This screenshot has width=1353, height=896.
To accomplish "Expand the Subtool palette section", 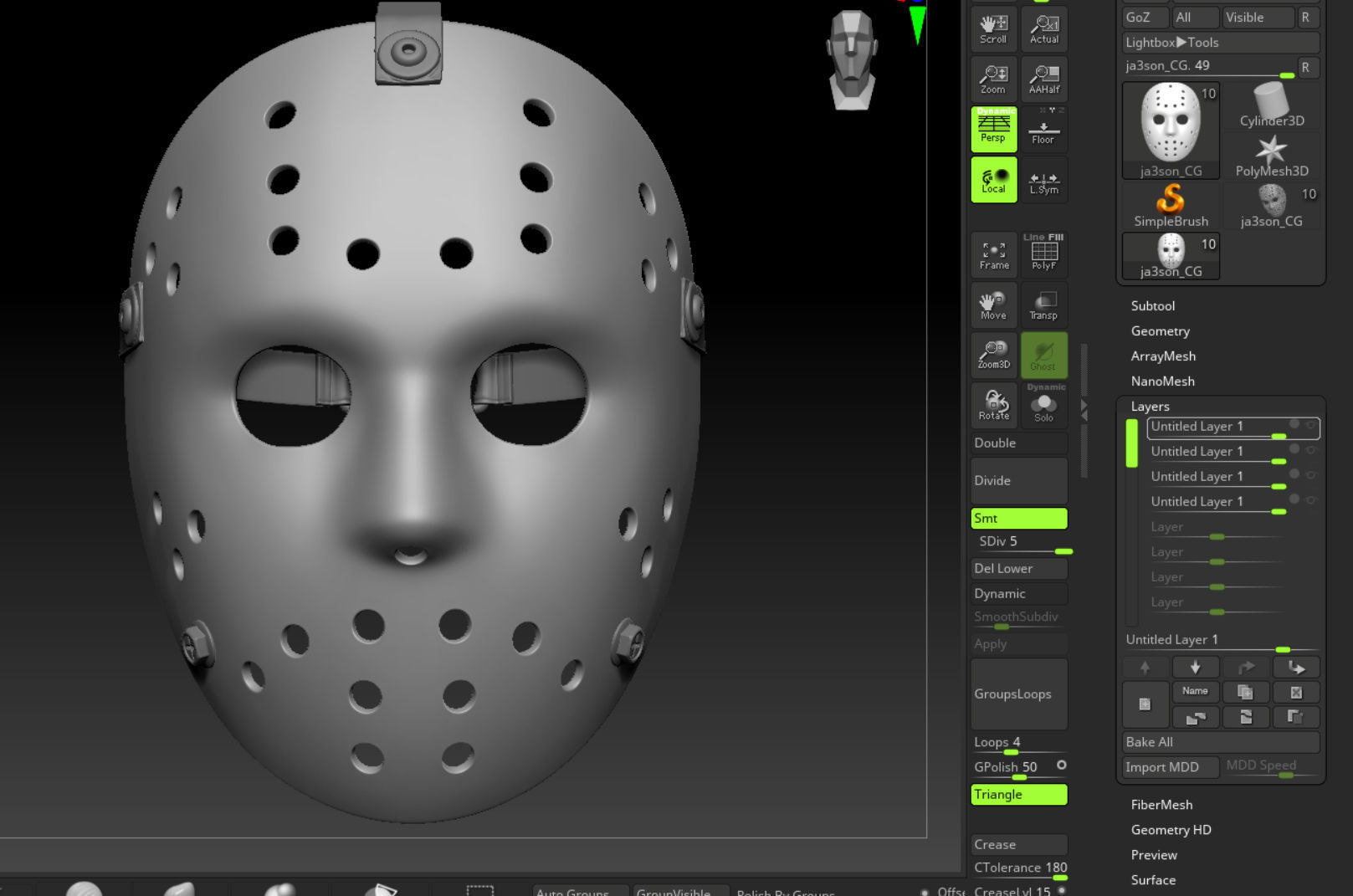I will click(1152, 306).
